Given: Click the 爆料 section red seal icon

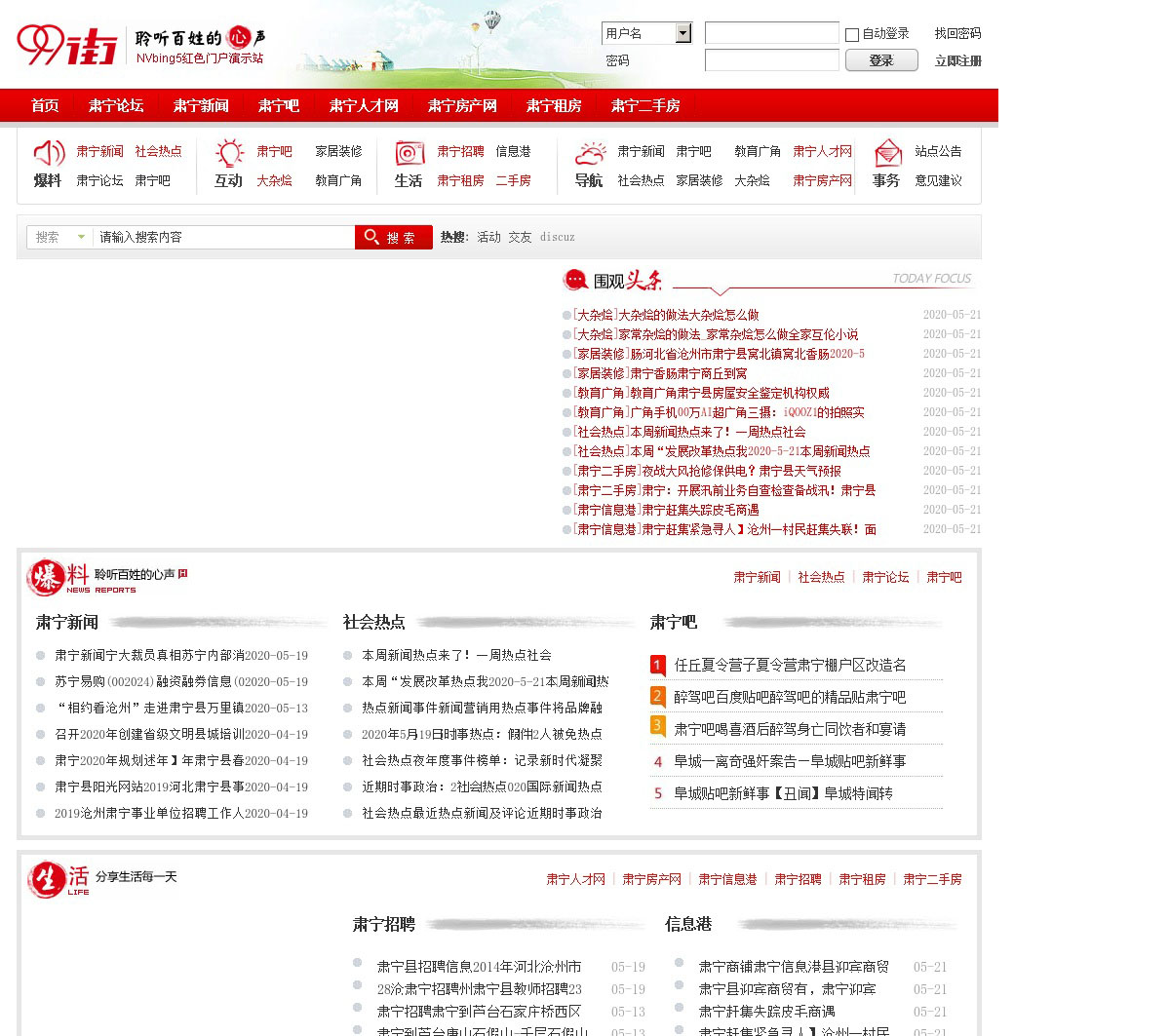Looking at the screenshot, I should [x=45, y=577].
